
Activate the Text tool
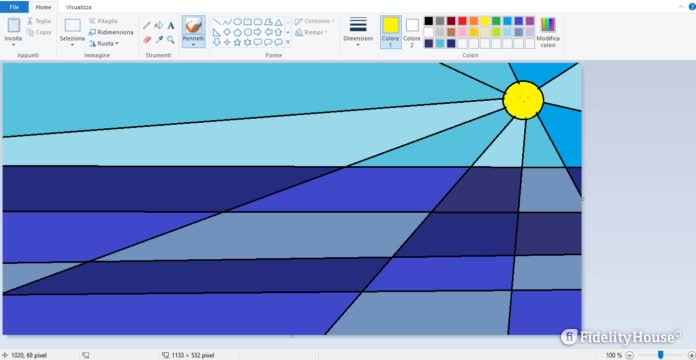[171, 25]
